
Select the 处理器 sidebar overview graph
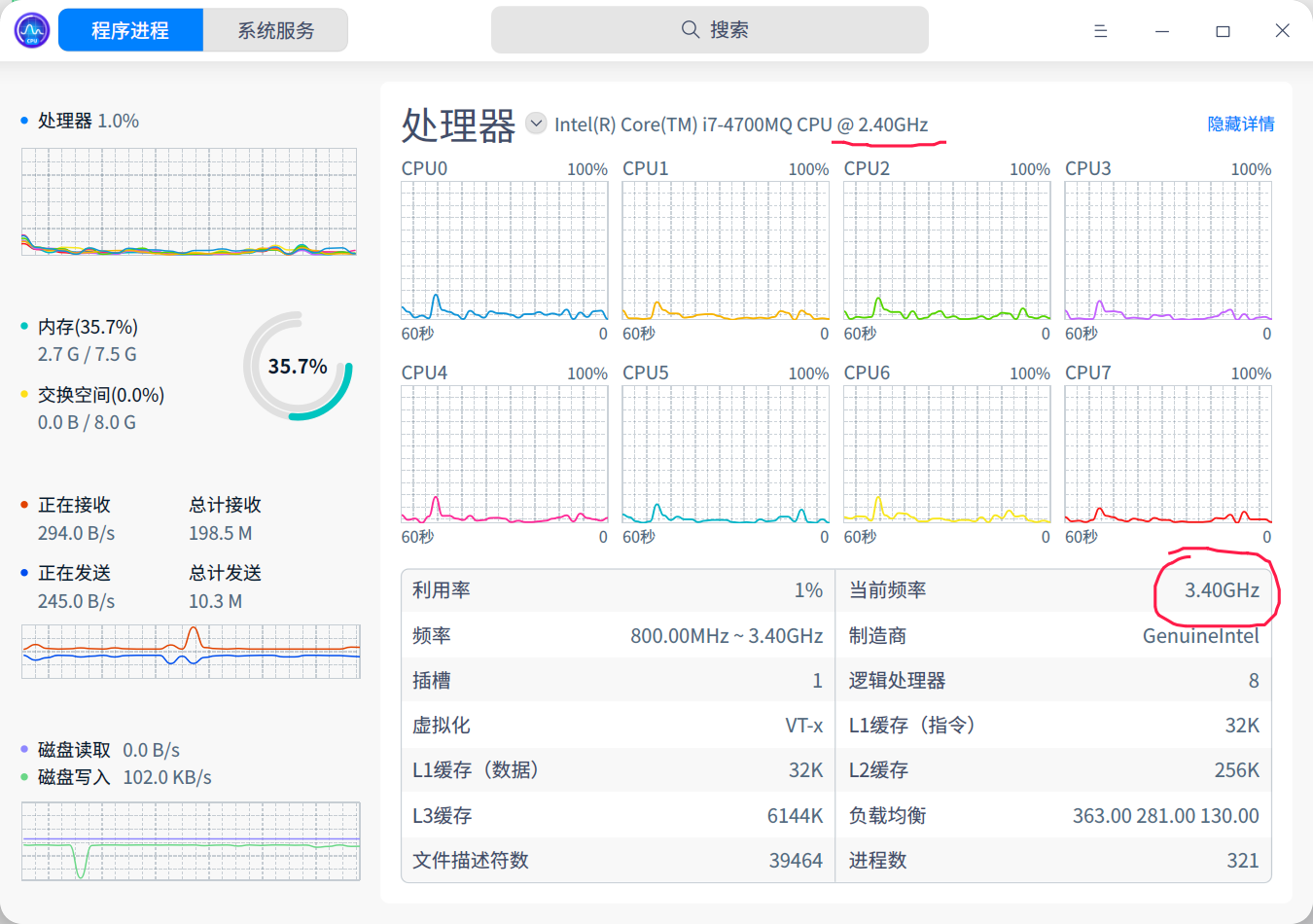(189, 201)
